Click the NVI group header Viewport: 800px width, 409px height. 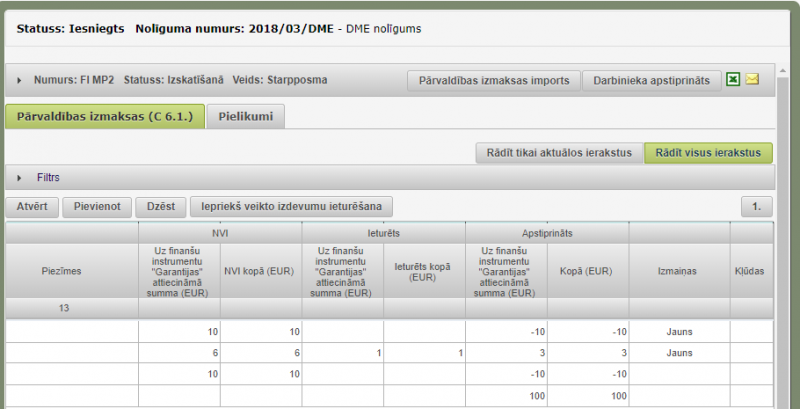point(220,234)
